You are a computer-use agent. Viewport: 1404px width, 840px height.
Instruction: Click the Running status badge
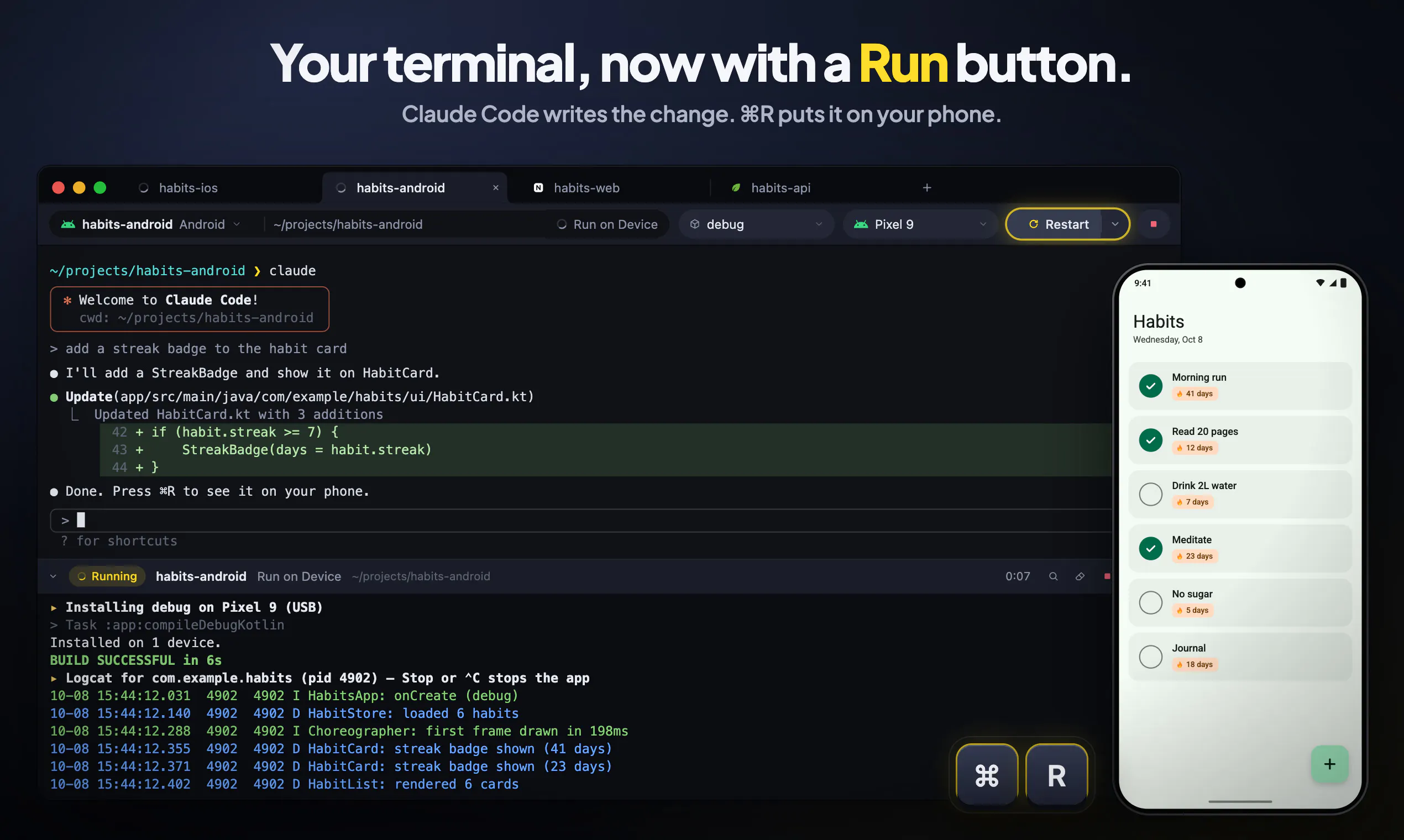point(107,576)
